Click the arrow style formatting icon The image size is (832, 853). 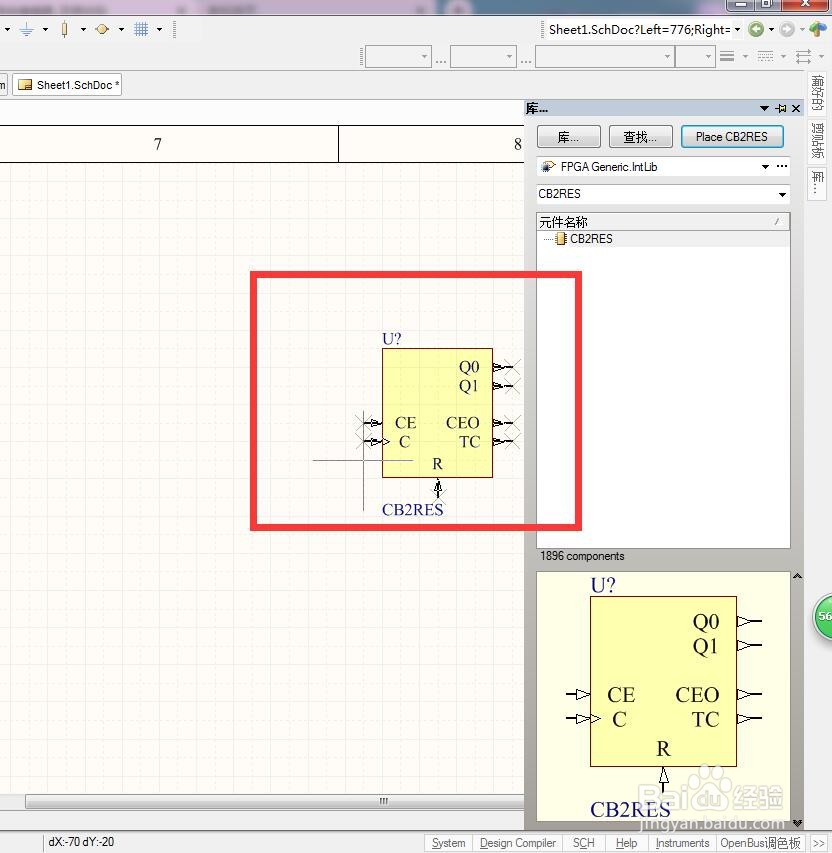pyautogui.click(x=803, y=56)
